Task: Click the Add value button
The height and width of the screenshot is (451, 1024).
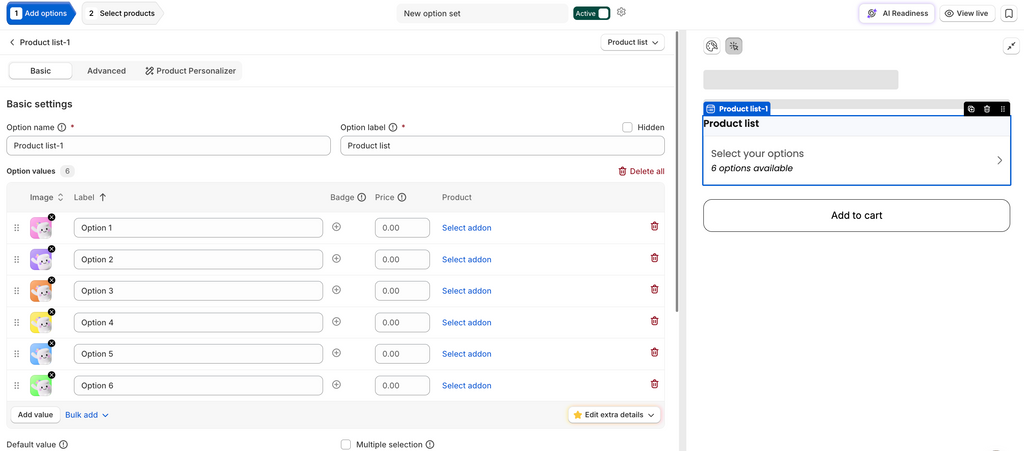Action: tap(35, 414)
